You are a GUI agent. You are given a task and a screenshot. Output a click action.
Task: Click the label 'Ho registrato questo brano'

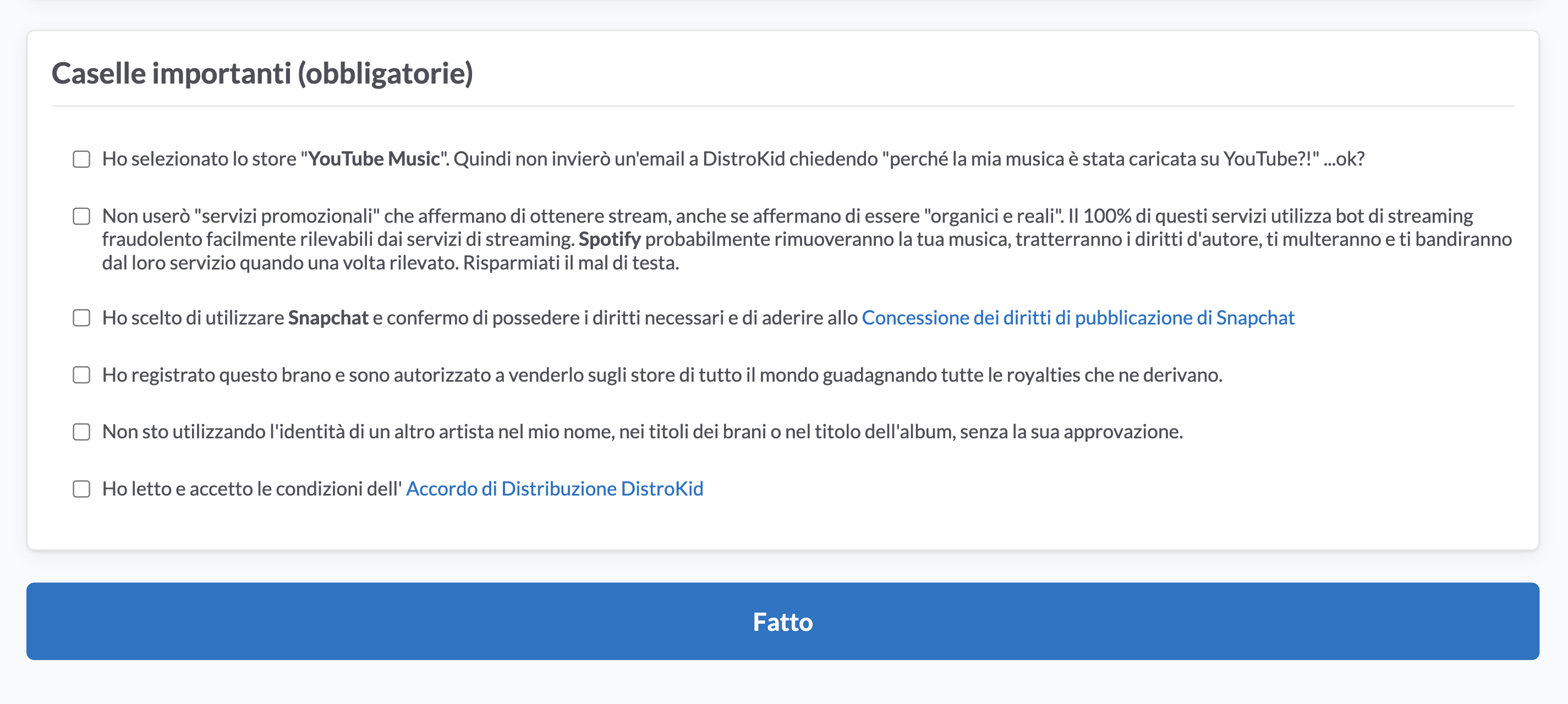[x=662, y=375]
